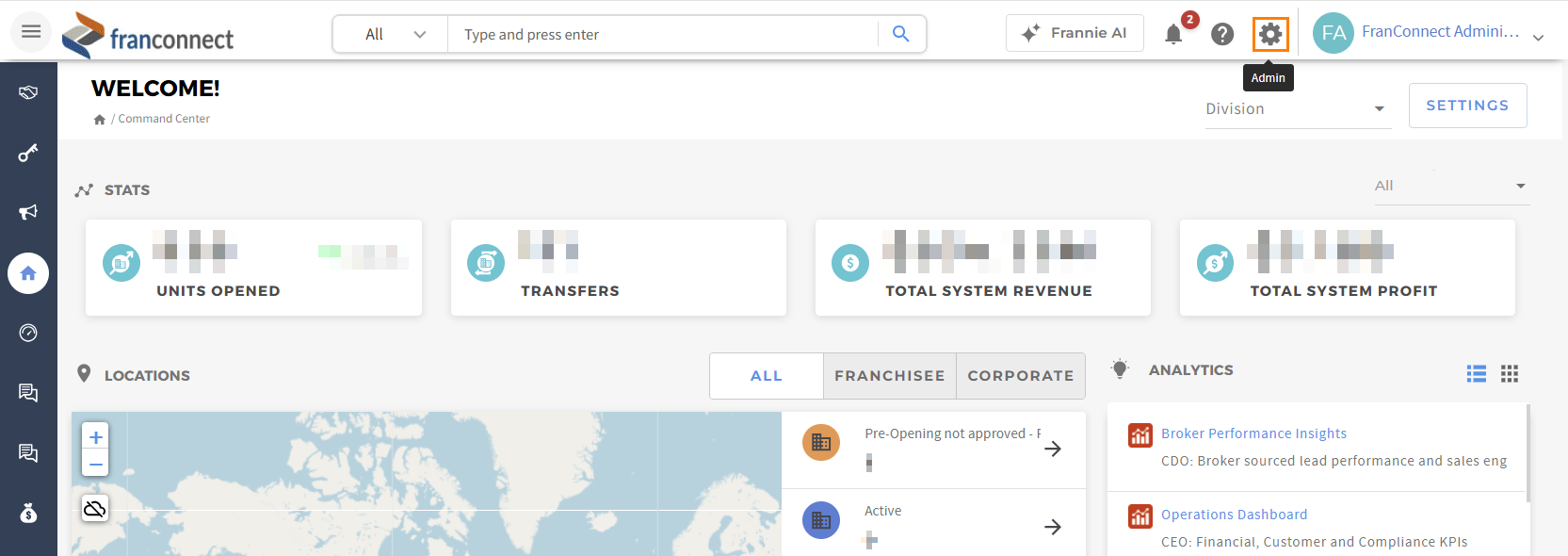
Task: Open the help question mark icon
Action: coord(1222,35)
